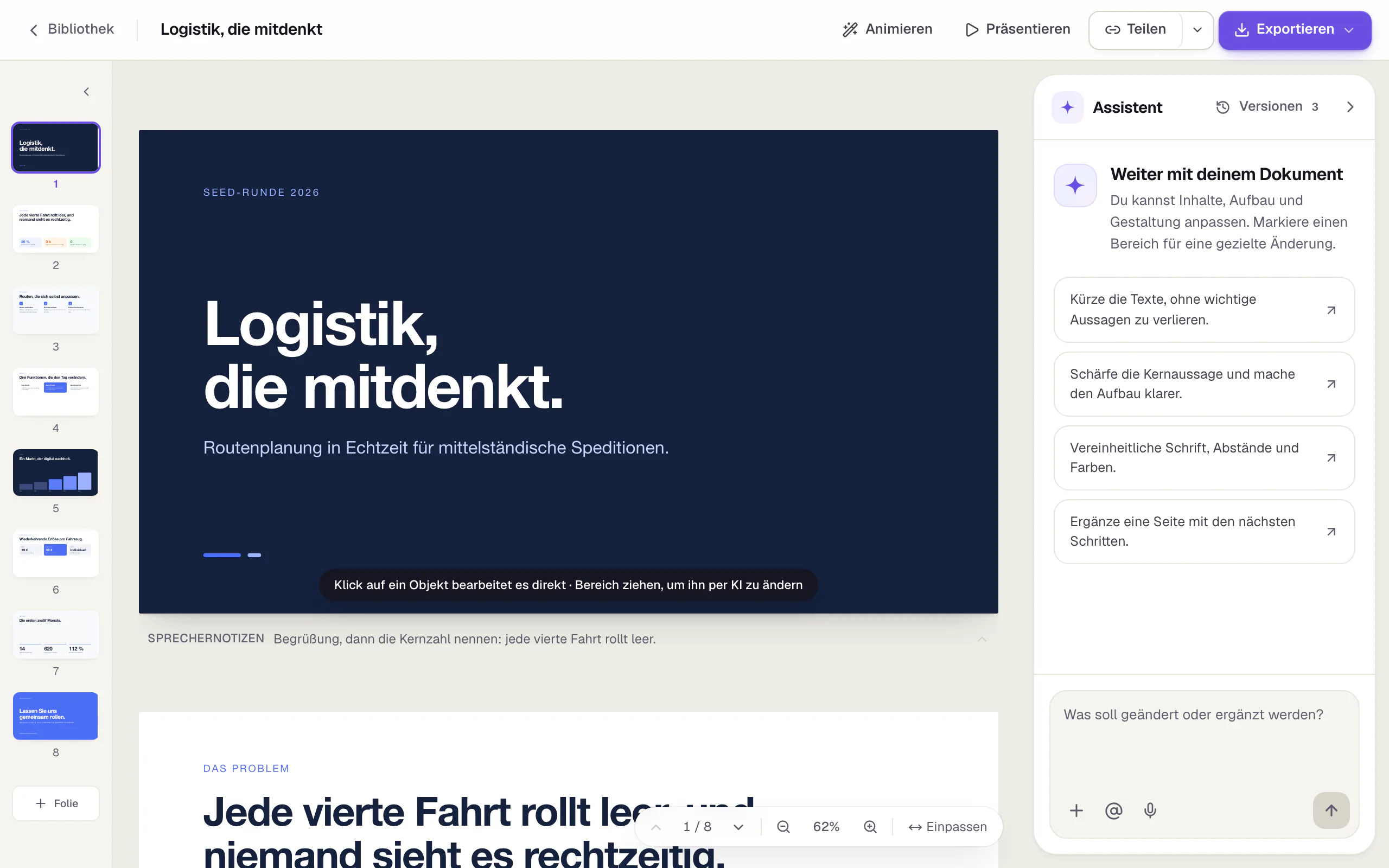The image size is (1389, 868).
Task: Choose suggestion 'Kürze die Texte'
Action: coord(1204,309)
